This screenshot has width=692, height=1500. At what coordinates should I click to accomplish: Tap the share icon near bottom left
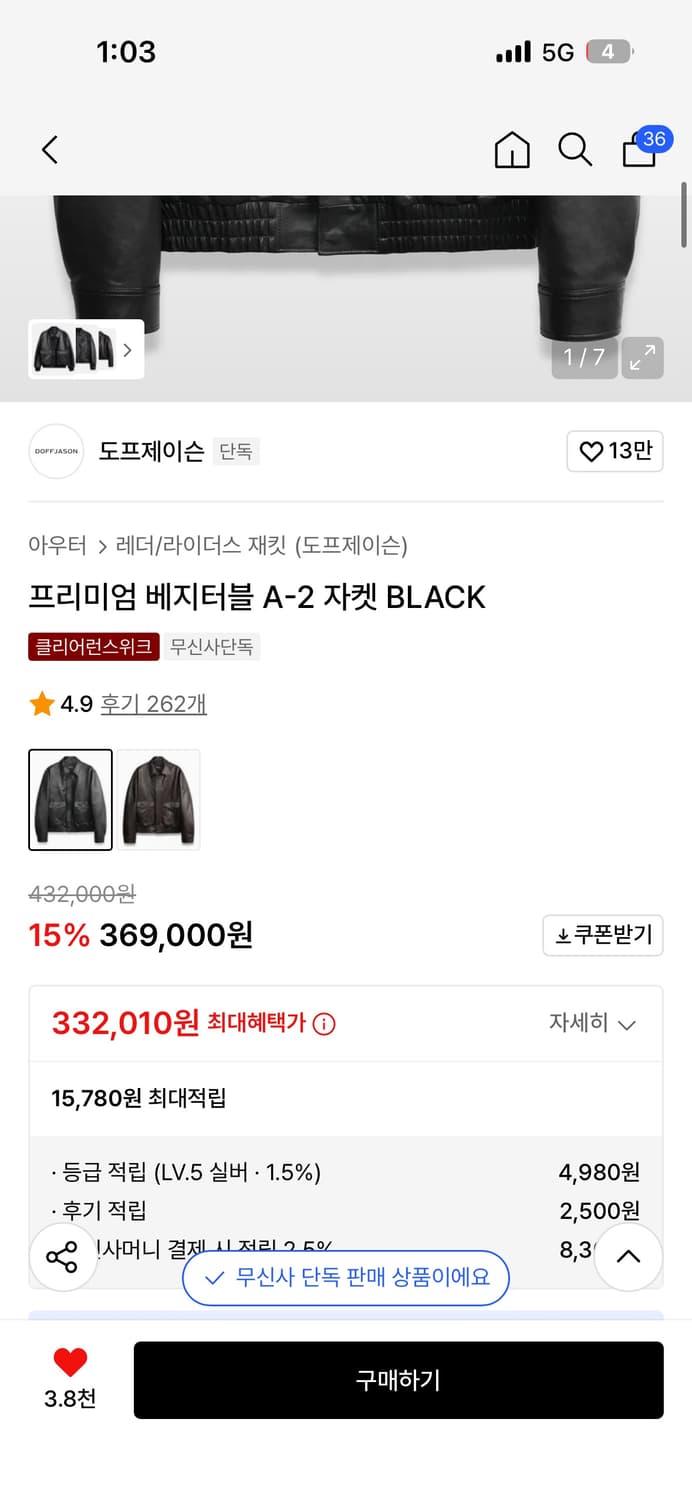(x=63, y=1257)
